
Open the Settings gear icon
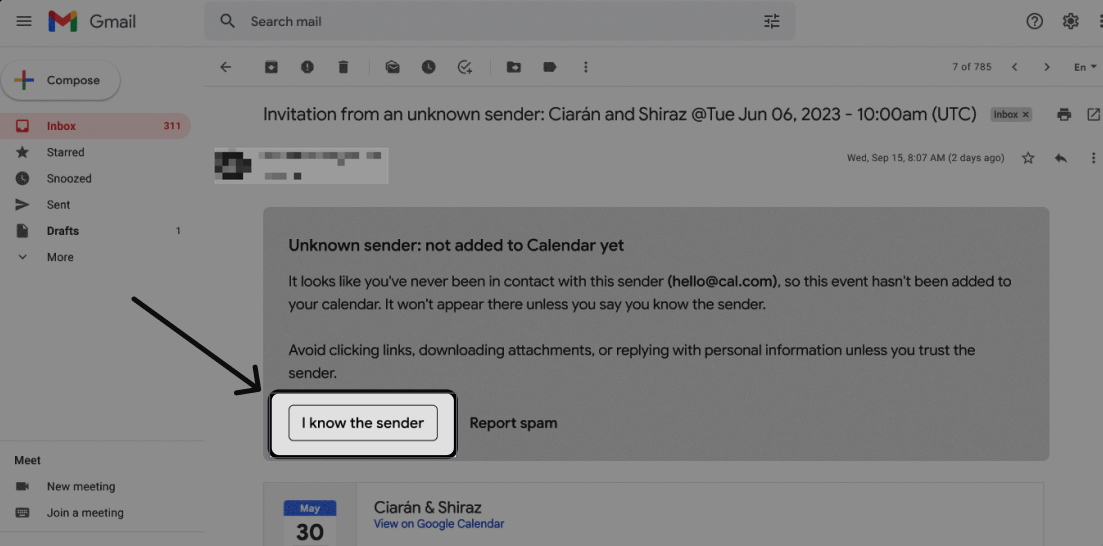tap(1071, 21)
